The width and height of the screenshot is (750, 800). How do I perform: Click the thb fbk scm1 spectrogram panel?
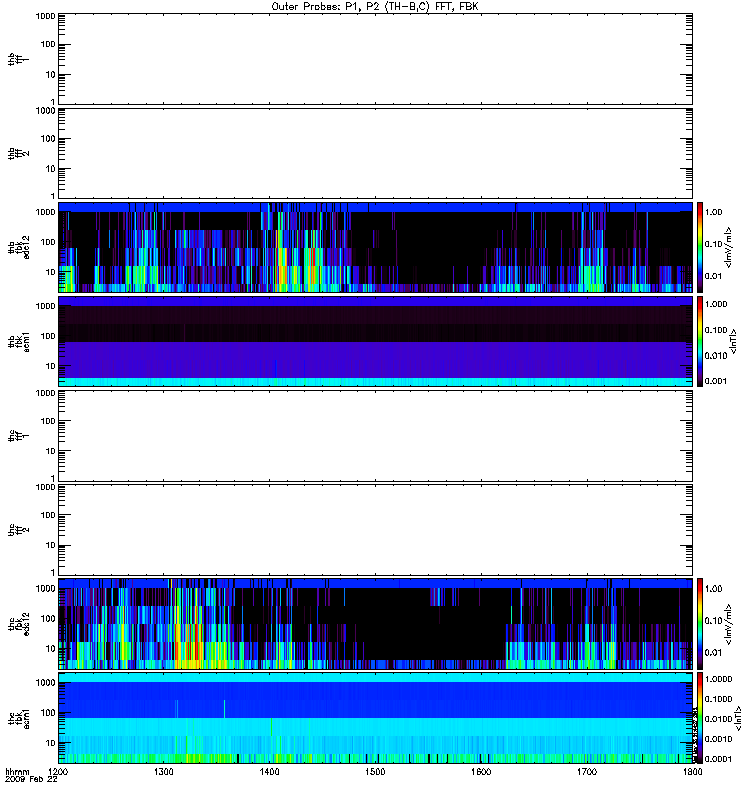(375, 341)
